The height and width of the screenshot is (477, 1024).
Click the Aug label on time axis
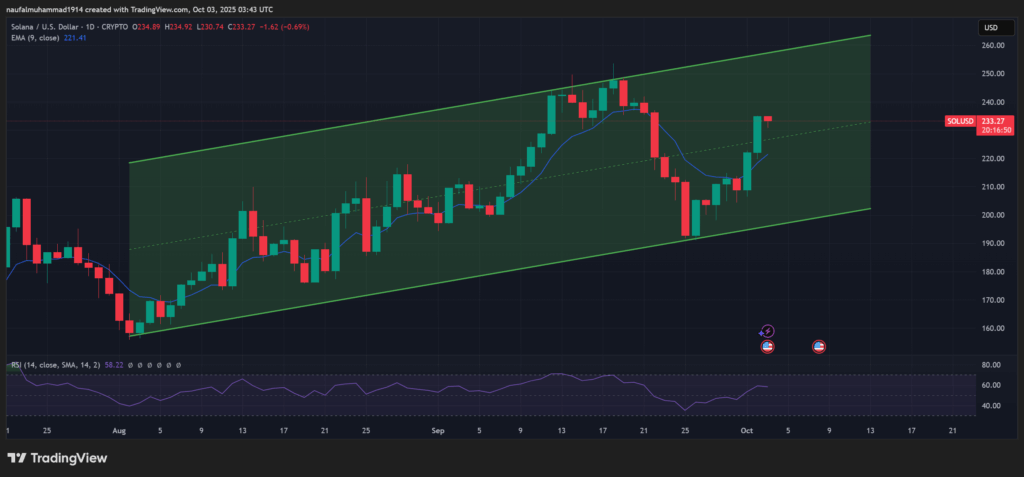click(x=118, y=430)
